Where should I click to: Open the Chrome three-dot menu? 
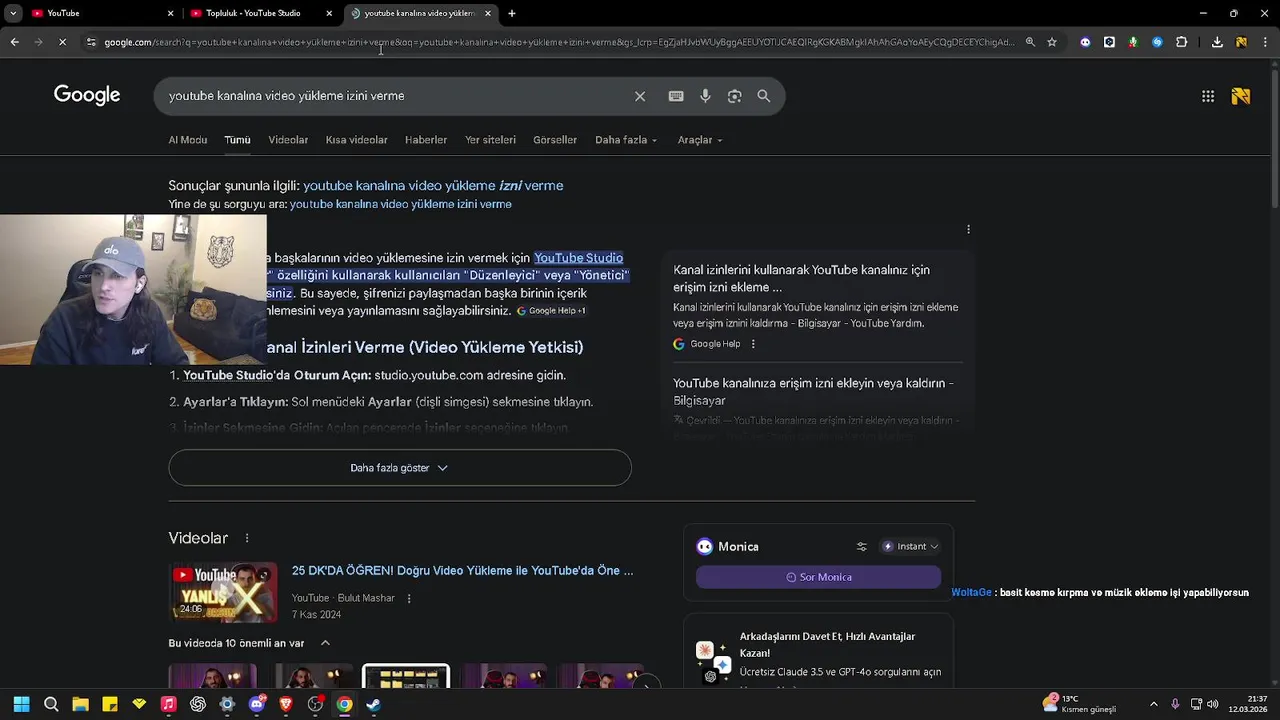(x=1266, y=42)
